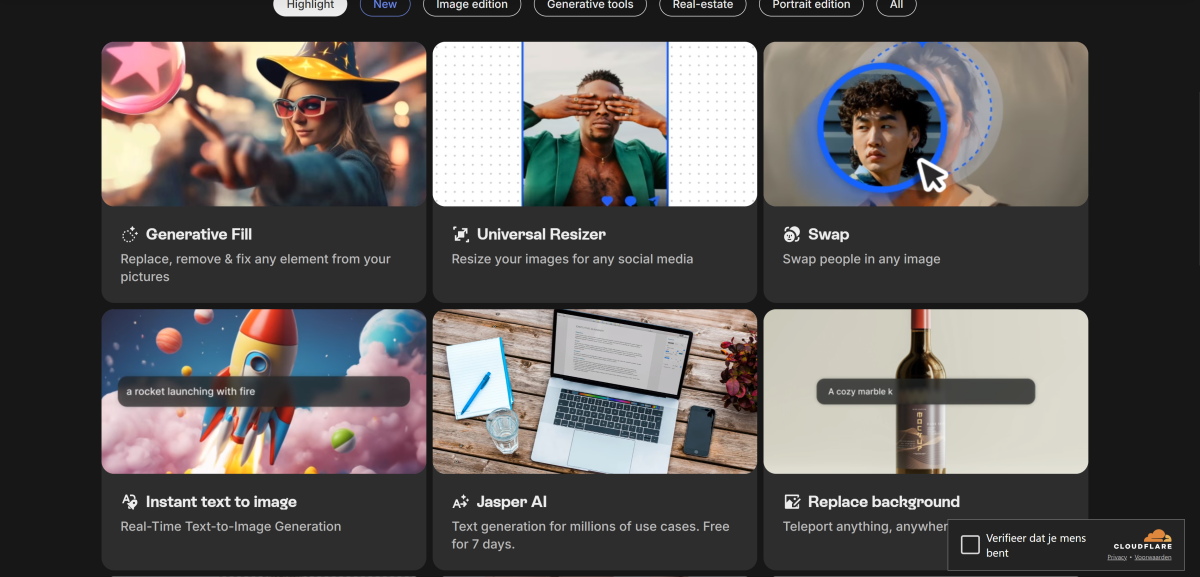Switch to the New filter tab
Viewport: 1200px width, 577px height.
(385, 5)
